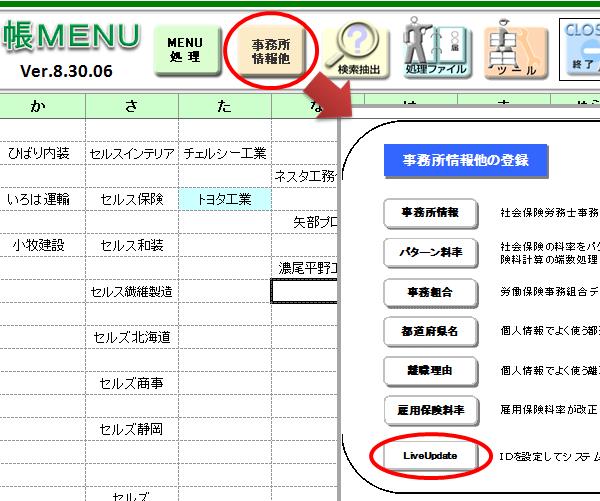Screen dimensions: 600x501
Task: Select the セルス保険 cell
Action: click(132, 199)
